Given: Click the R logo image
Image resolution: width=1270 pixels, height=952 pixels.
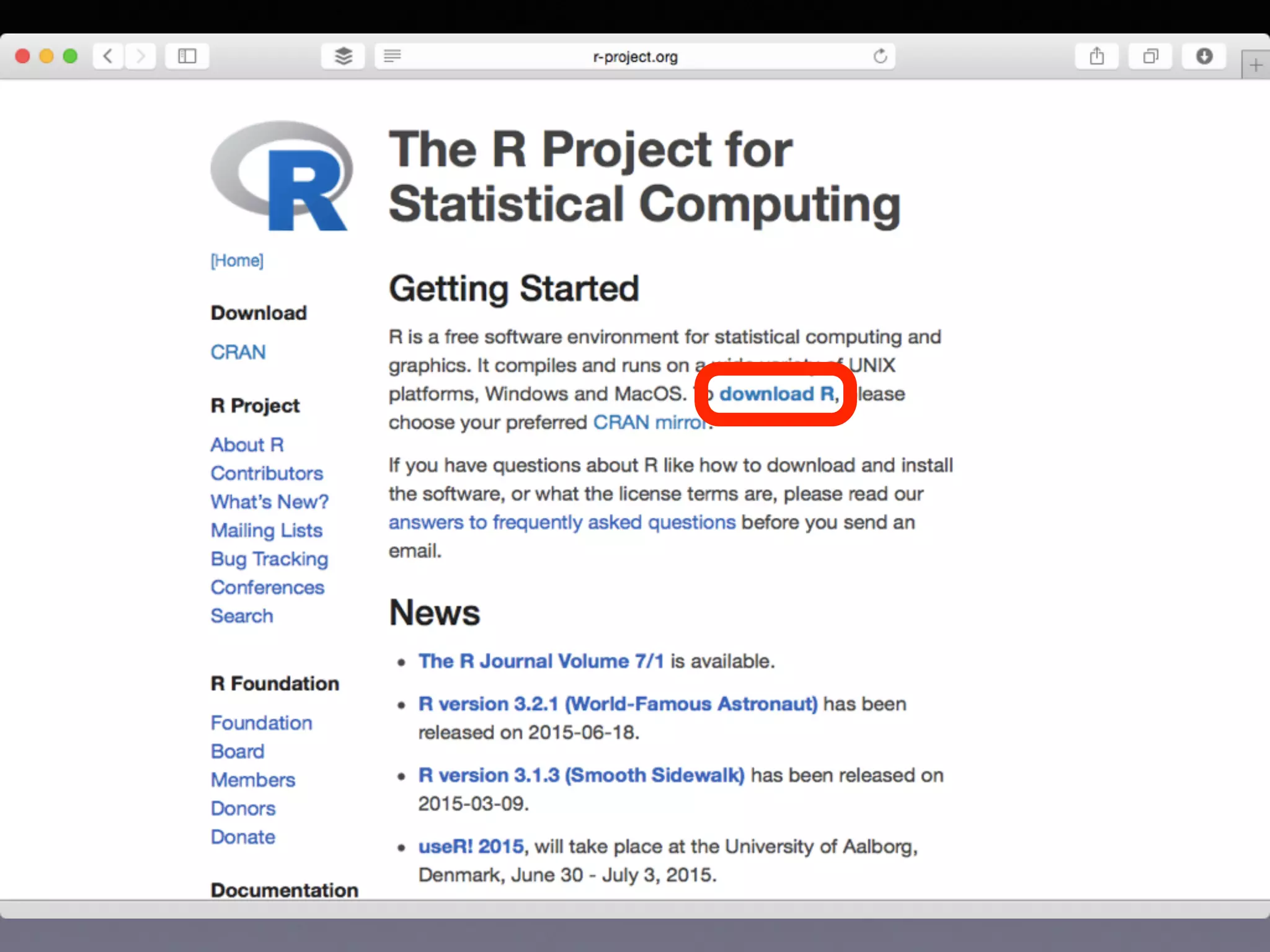Looking at the screenshot, I should (x=282, y=176).
